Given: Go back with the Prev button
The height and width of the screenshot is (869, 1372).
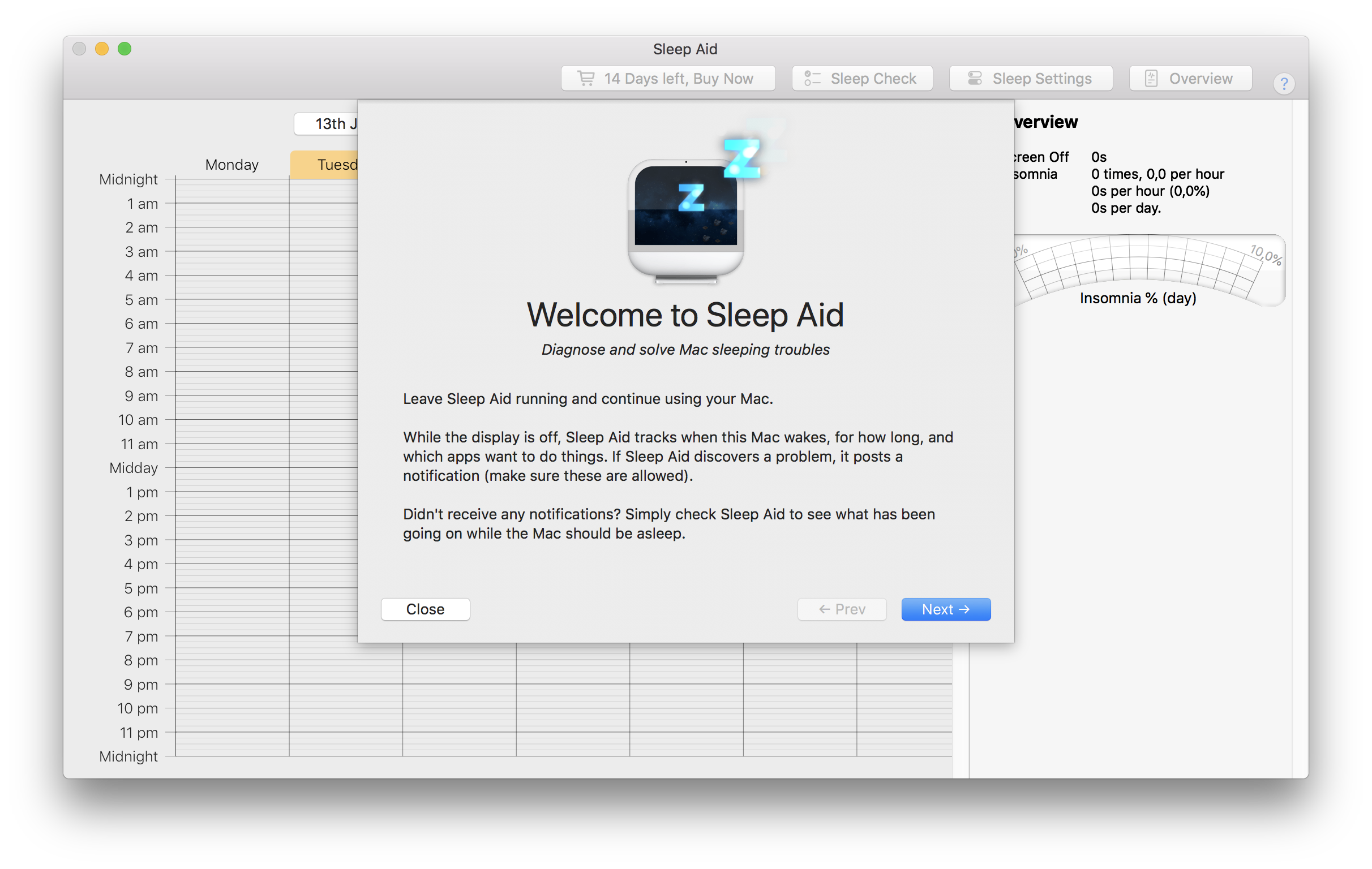Looking at the screenshot, I should click(x=841, y=609).
